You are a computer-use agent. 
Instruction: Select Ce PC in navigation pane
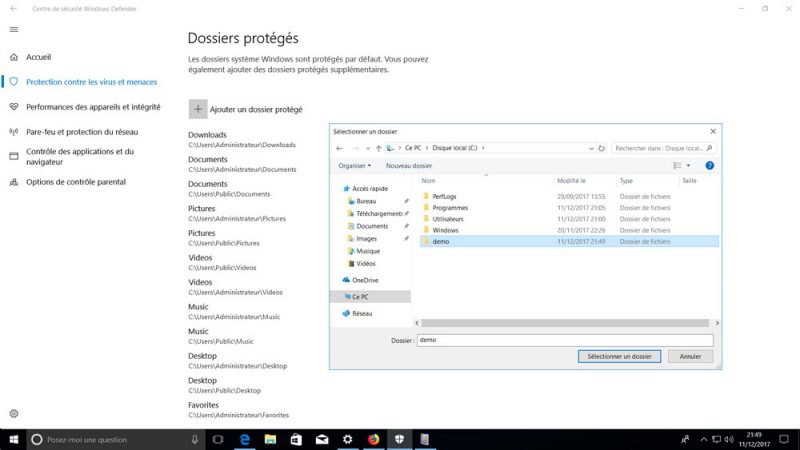pos(370,297)
